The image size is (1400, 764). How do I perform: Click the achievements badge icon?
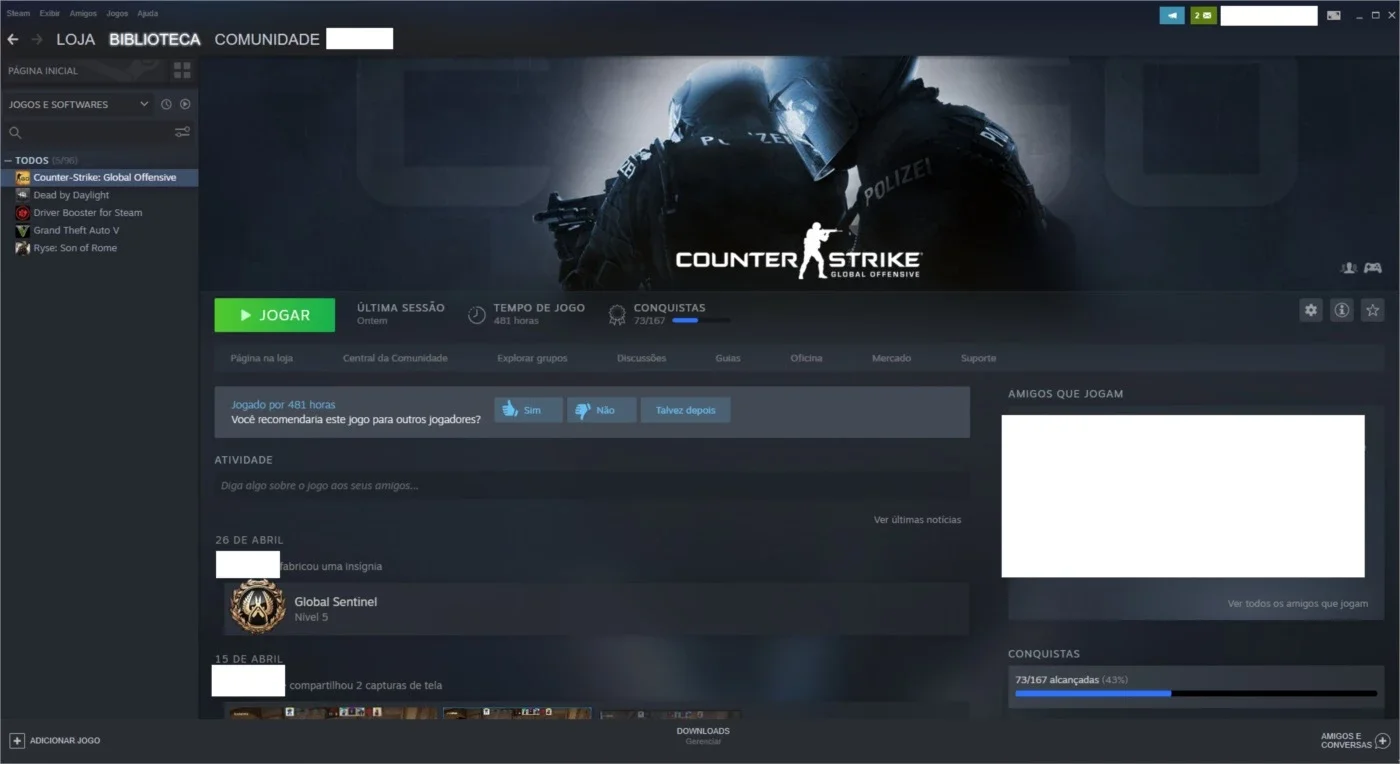tap(618, 315)
